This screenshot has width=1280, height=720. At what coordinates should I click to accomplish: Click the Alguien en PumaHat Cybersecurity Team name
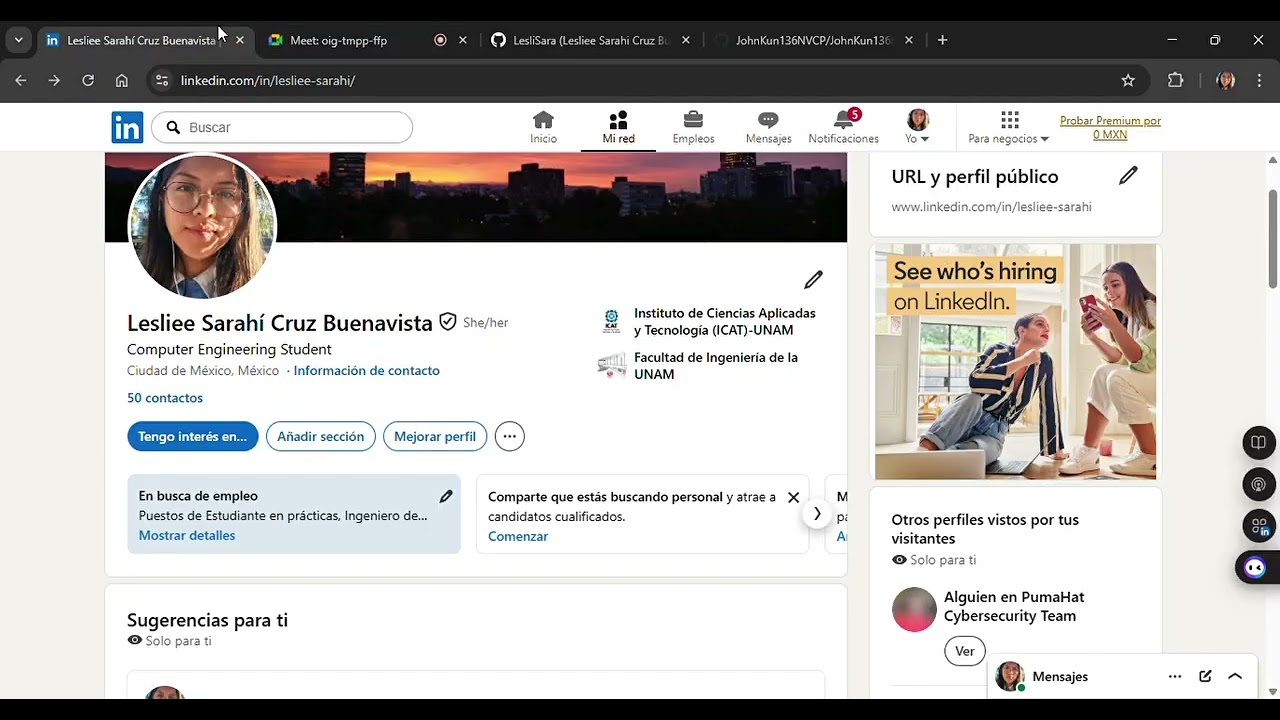click(1014, 606)
